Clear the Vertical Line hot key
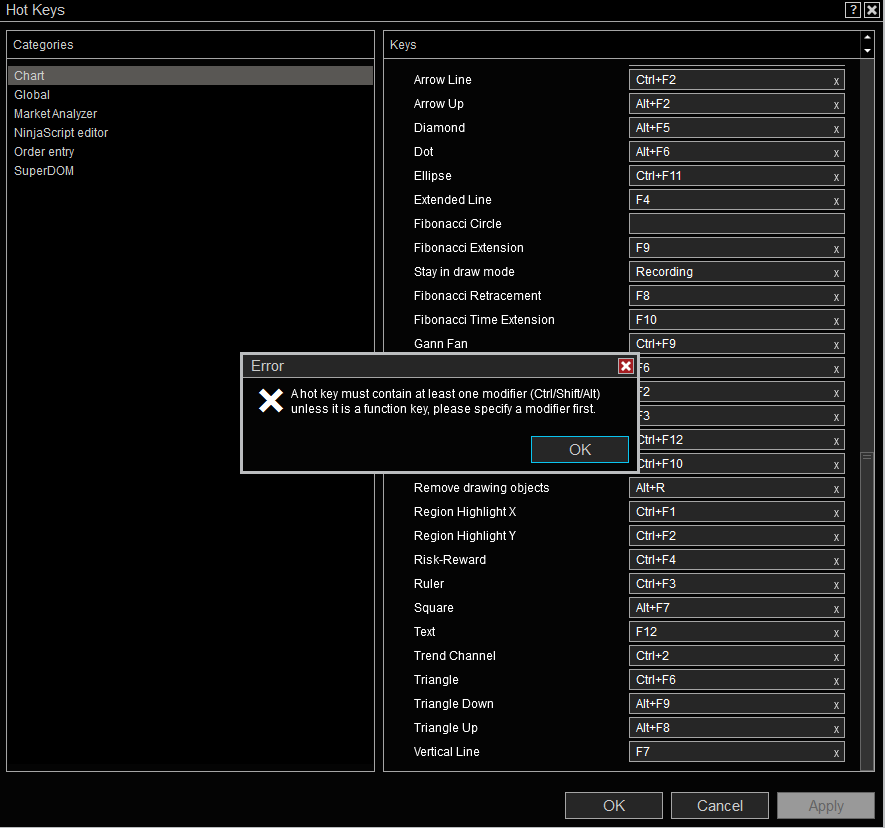 point(836,753)
